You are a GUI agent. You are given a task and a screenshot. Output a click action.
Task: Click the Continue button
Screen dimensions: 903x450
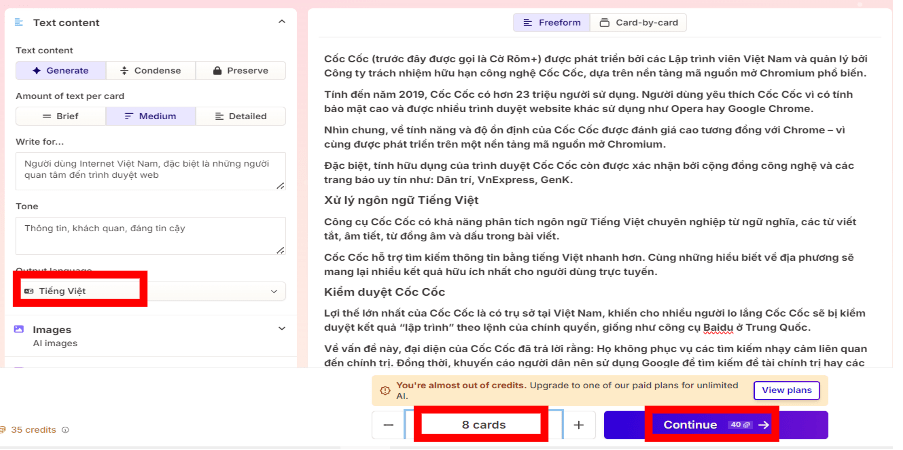click(x=716, y=425)
